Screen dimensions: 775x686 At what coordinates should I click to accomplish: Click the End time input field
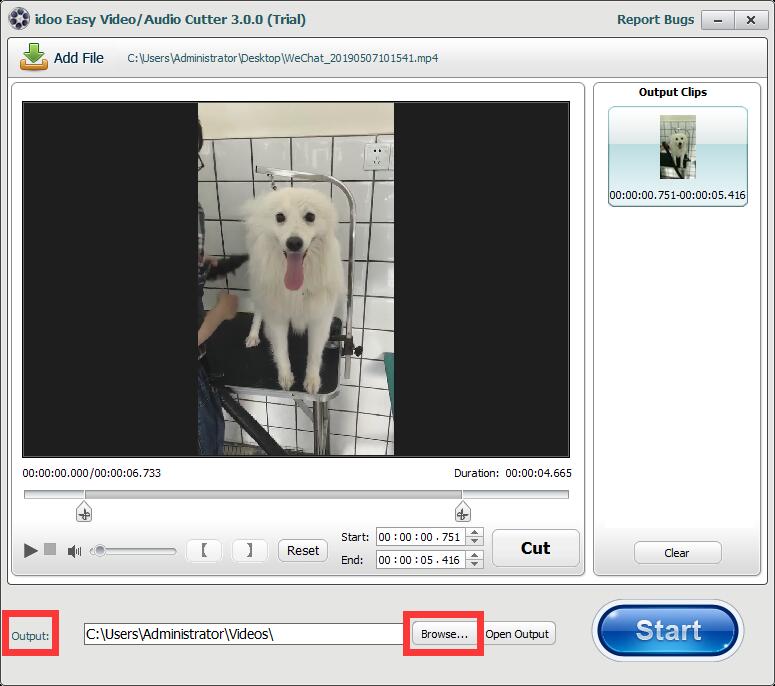[420, 559]
